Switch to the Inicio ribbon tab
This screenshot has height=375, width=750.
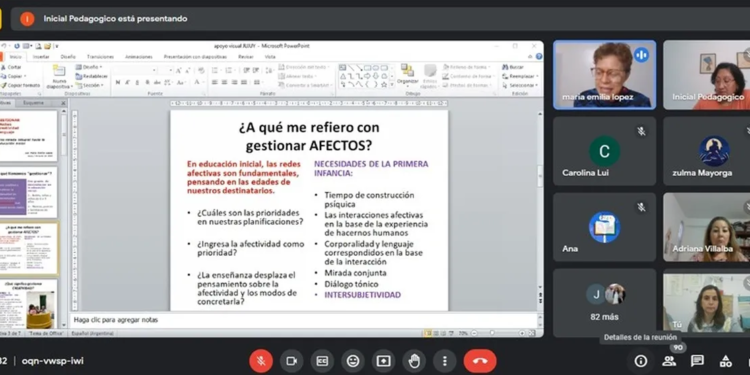[x=16, y=57]
